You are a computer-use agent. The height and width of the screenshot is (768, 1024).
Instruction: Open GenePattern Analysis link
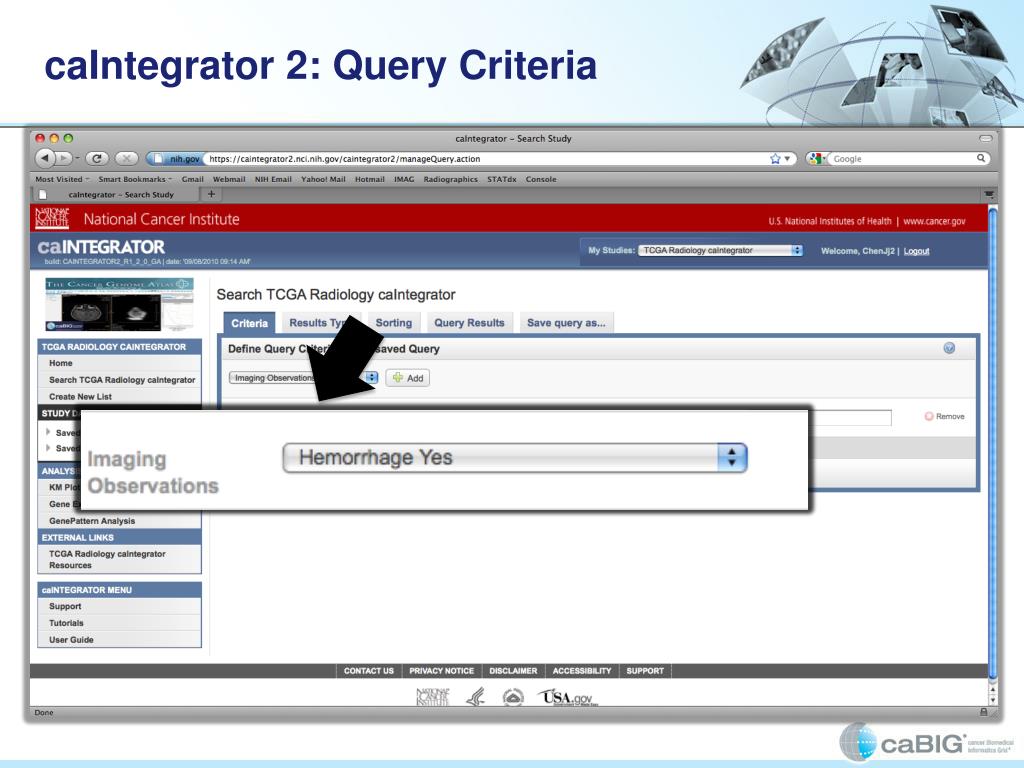click(x=92, y=520)
